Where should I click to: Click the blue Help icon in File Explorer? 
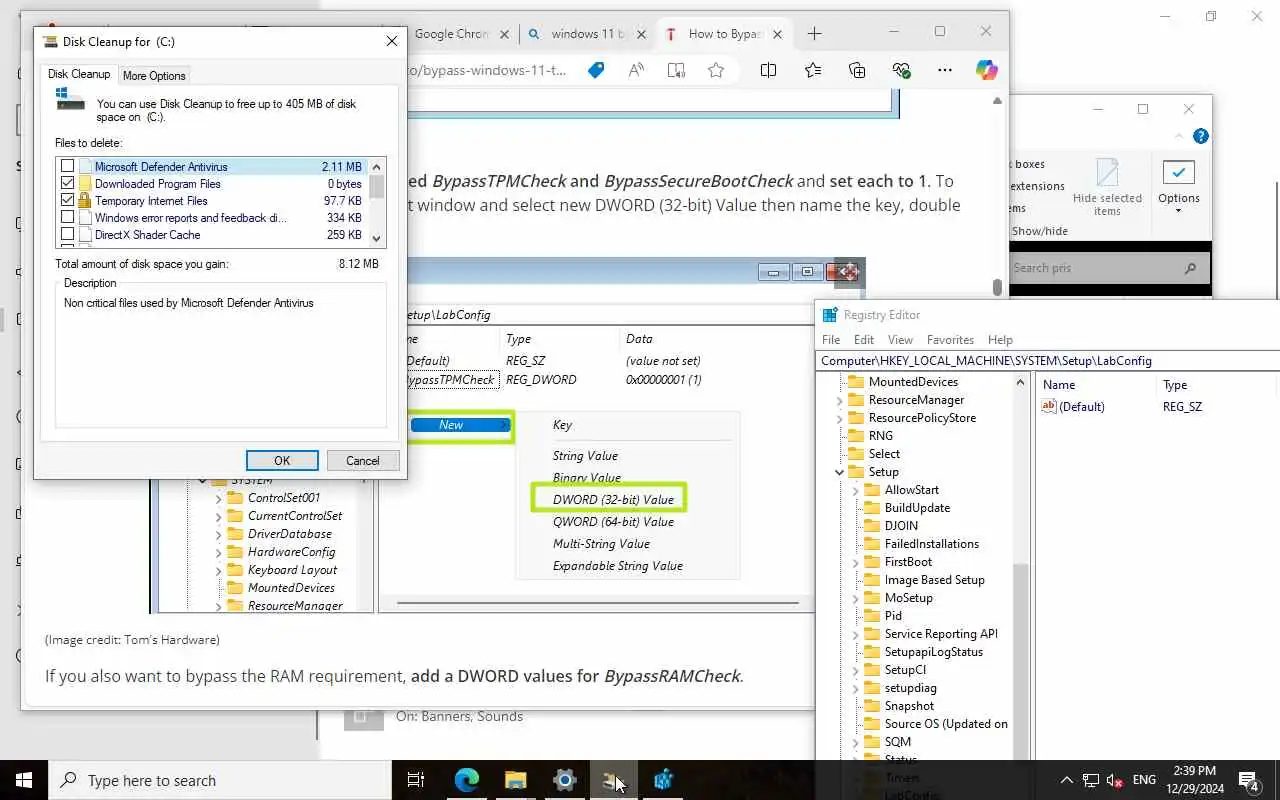(x=1201, y=136)
